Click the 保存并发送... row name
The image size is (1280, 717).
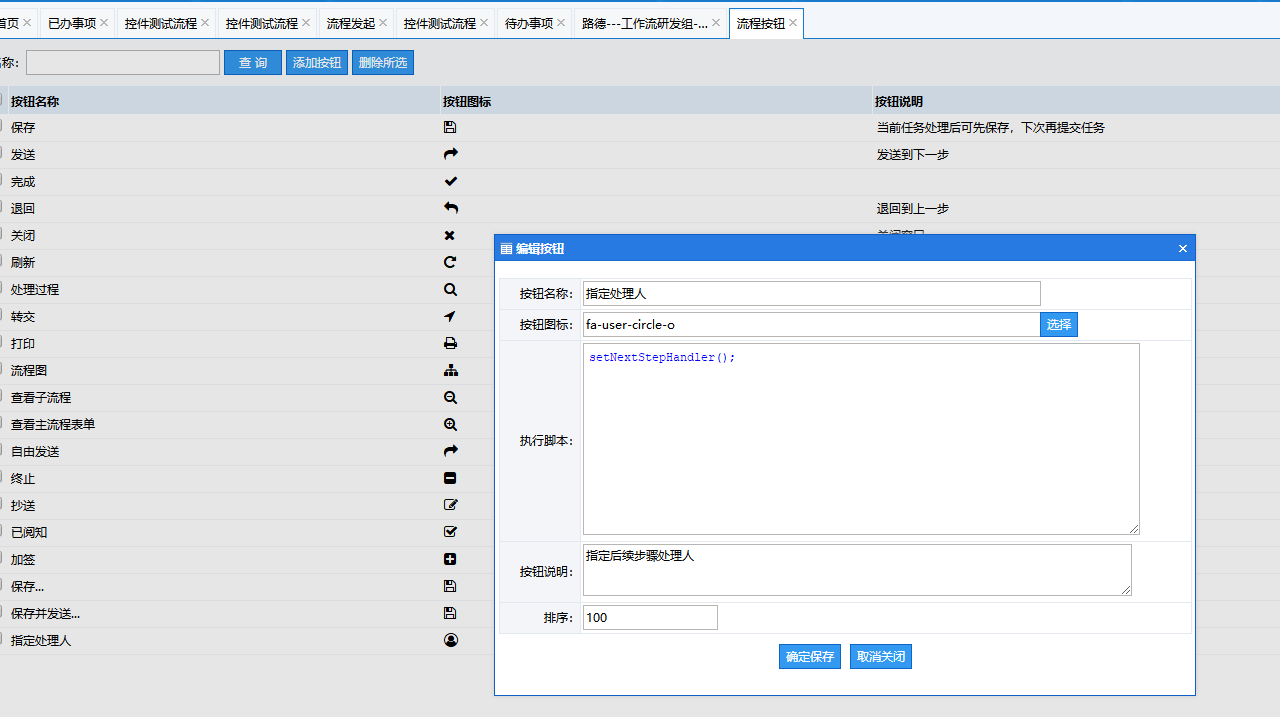coord(46,614)
